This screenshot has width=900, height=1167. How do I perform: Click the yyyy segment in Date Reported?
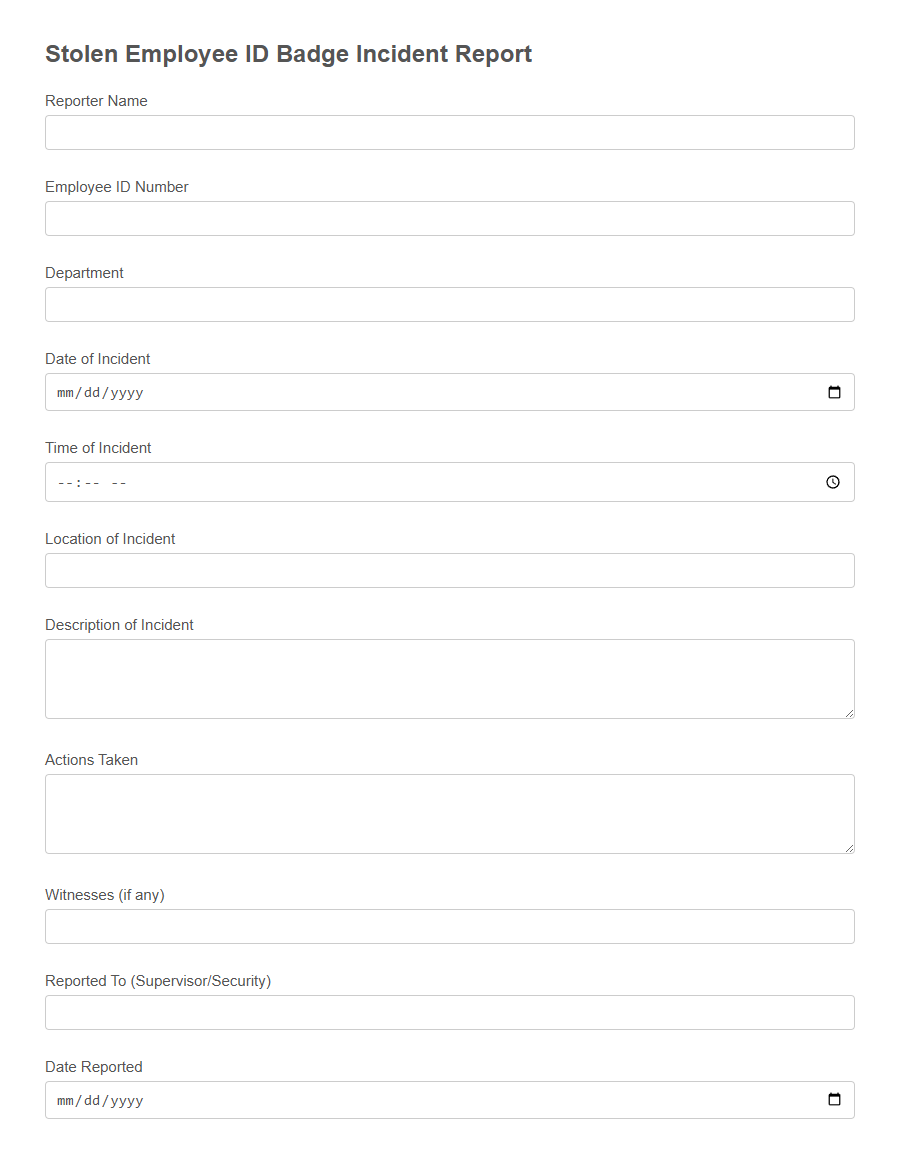coord(125,1100)
